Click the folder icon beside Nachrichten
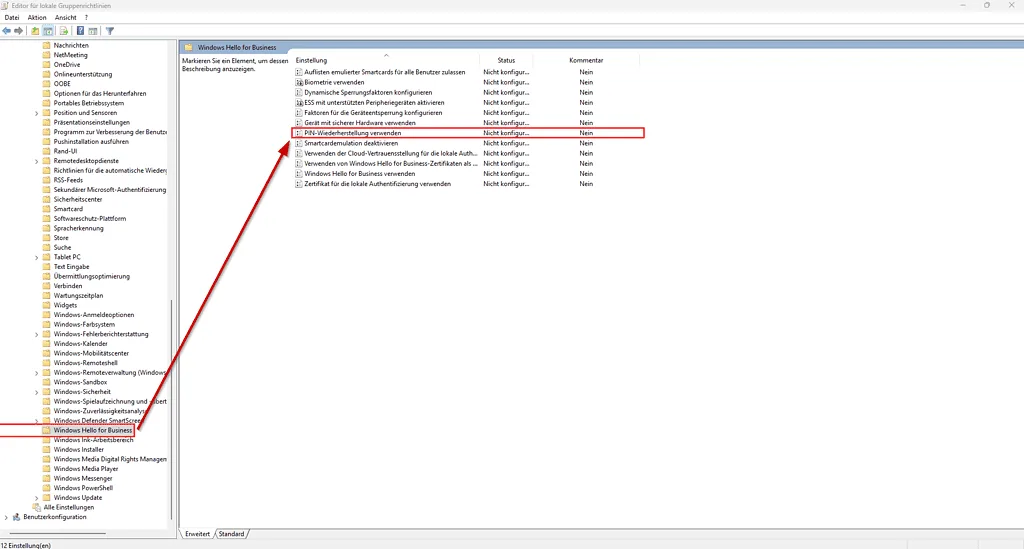Image resolution: width=1024 pixels, height=549 pixels. click(46, 46)
